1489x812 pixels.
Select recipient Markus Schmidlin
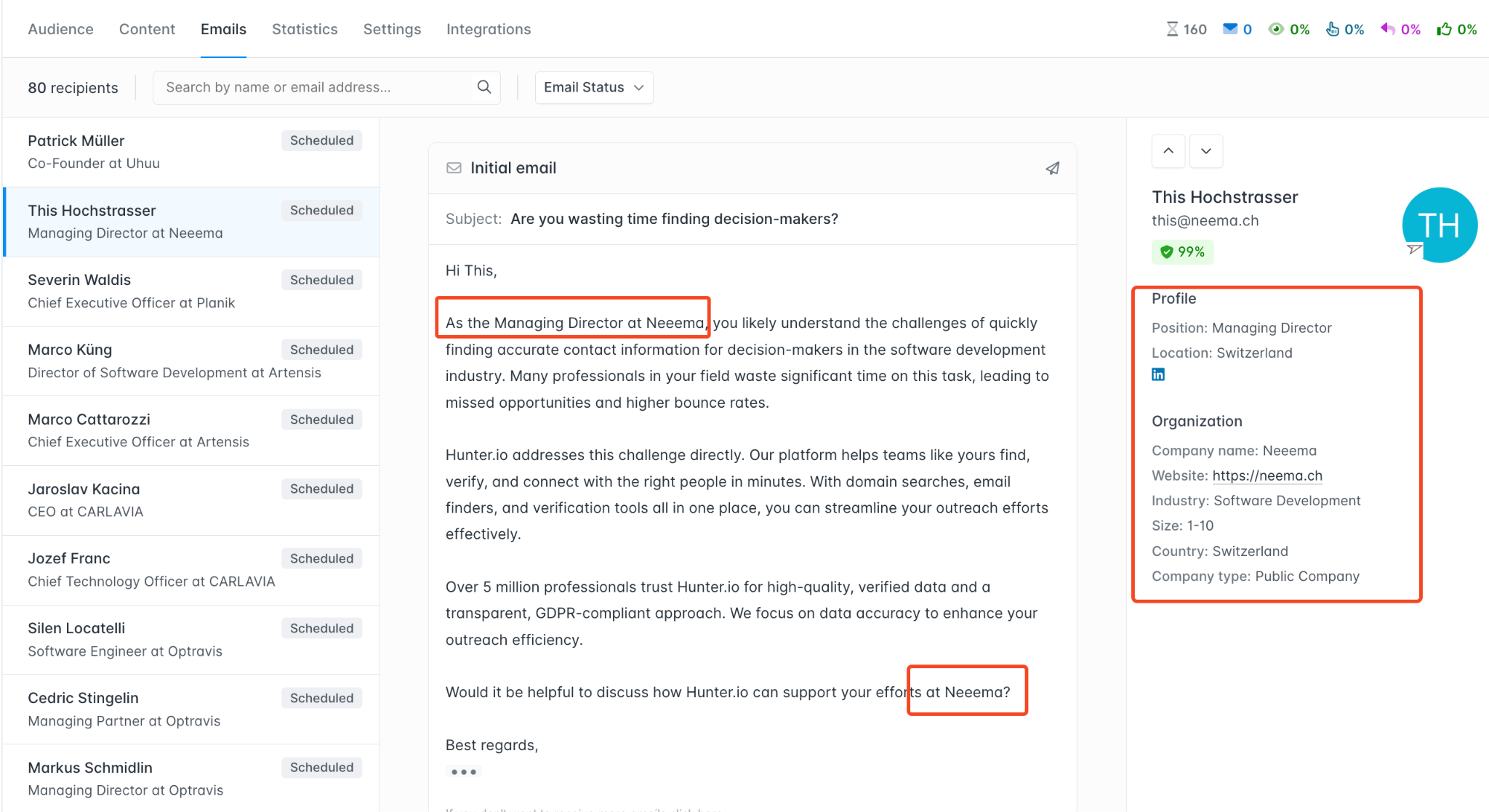[191, 778]
